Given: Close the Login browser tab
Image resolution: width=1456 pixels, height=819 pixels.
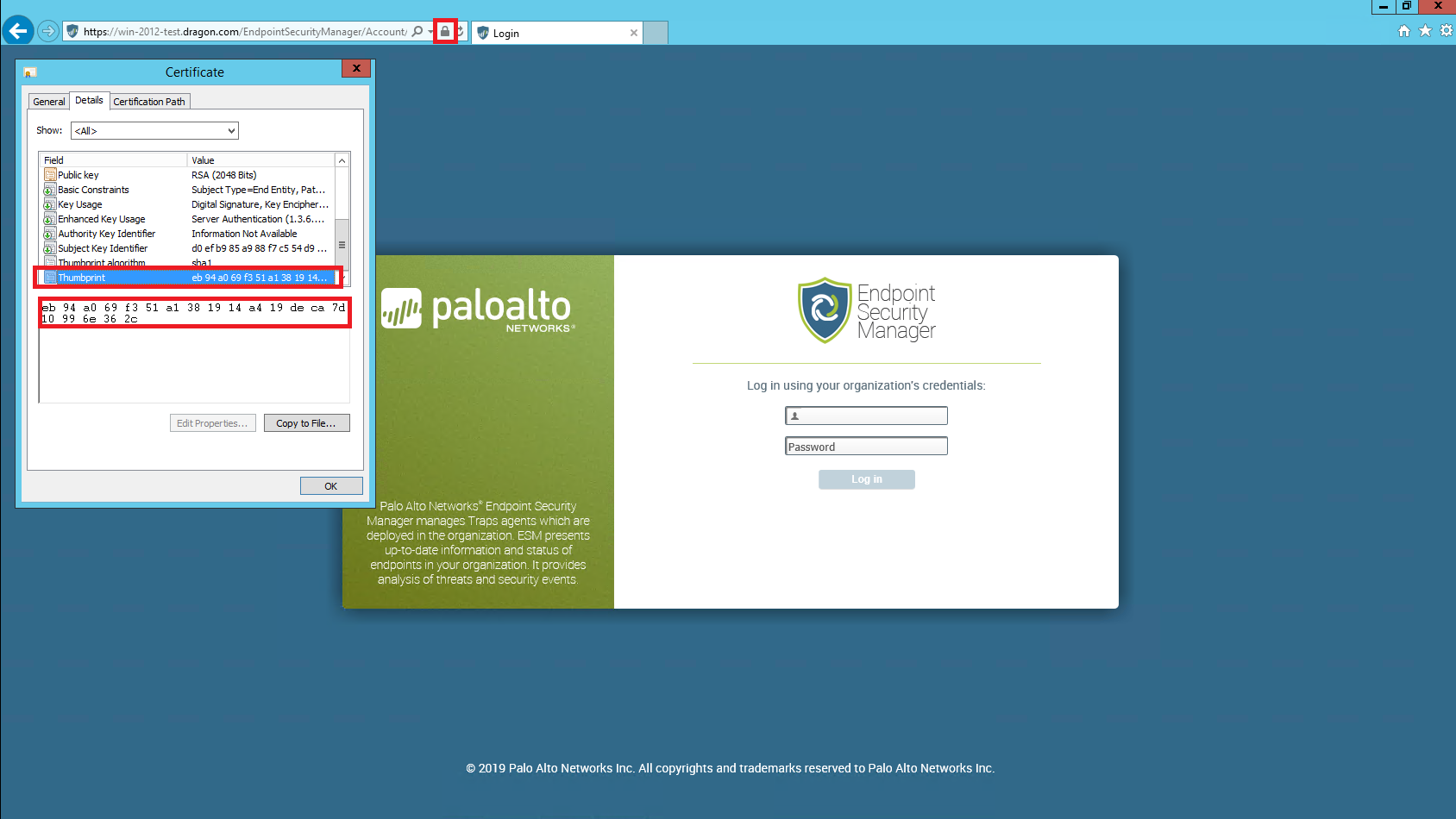Looking at the screenshot, I should pos(634,33).
